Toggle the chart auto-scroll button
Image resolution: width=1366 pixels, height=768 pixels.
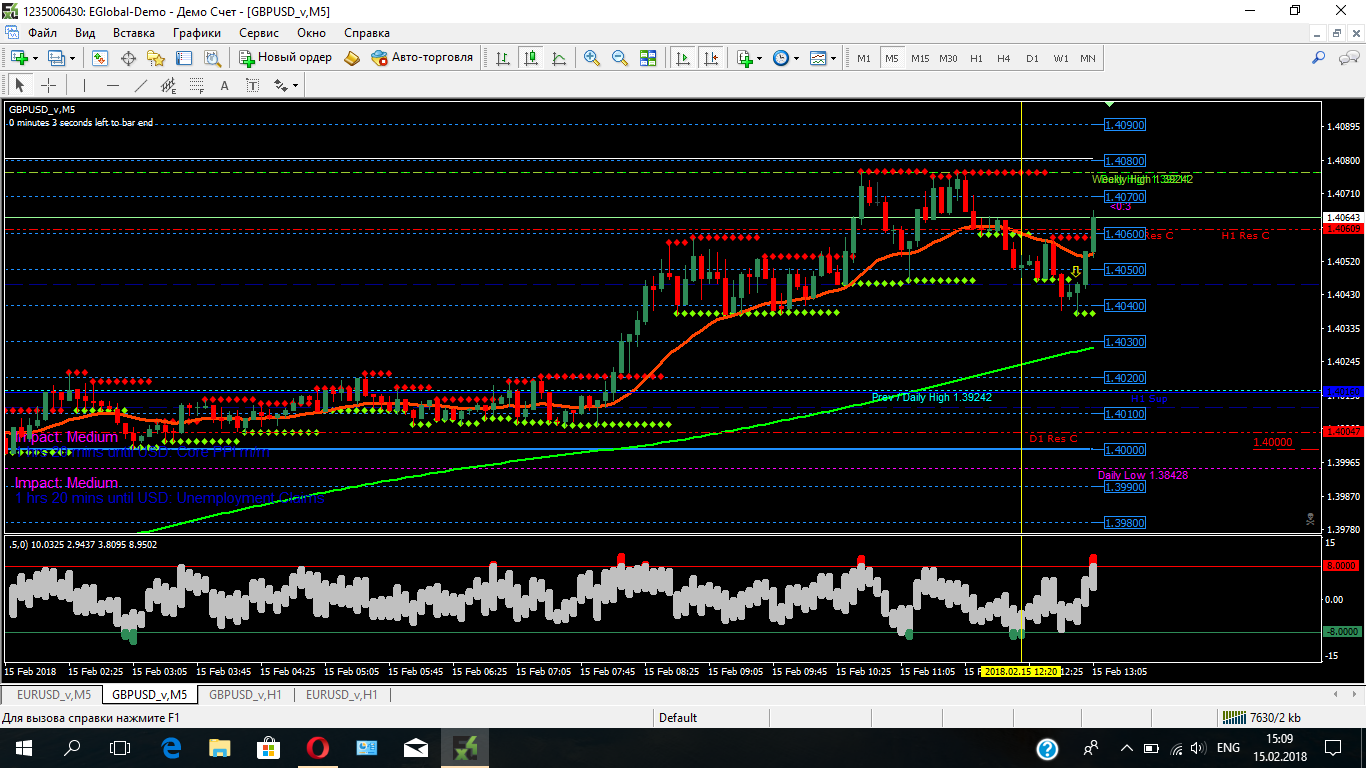[683, 58]
